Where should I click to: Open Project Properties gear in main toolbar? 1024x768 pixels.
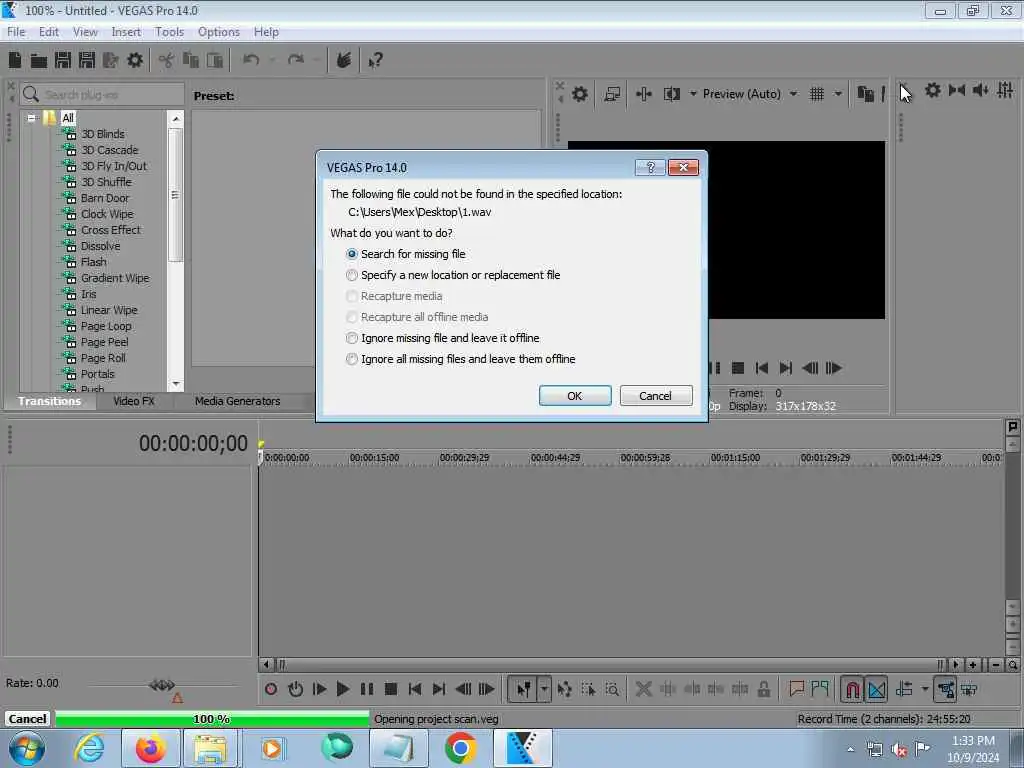[135, 61]
